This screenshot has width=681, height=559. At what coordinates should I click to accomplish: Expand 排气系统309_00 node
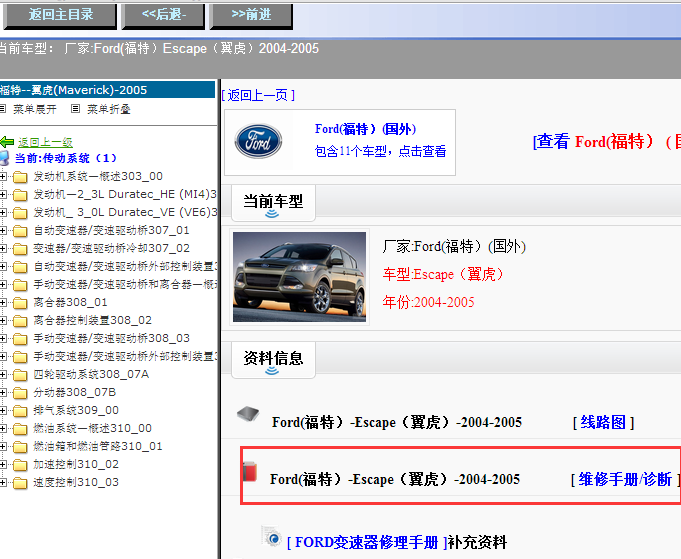click(3, 410)
